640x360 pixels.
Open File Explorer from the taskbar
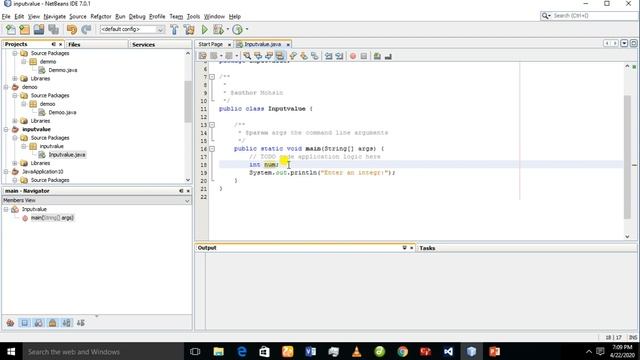coord(218,351)
